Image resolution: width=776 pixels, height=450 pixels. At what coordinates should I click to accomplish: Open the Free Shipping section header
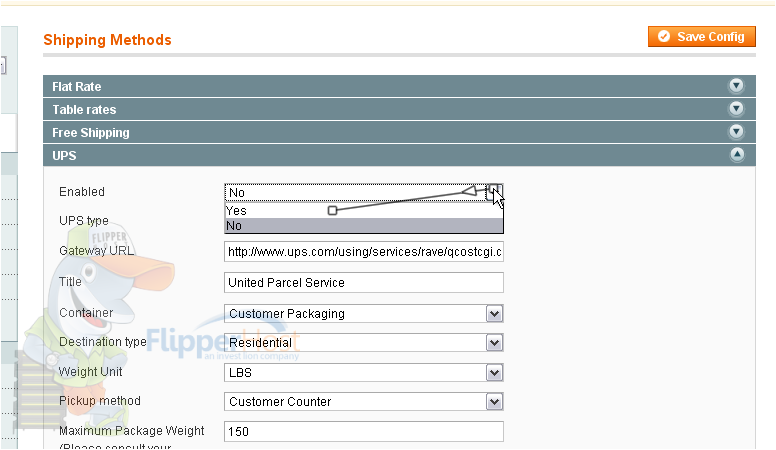(399, 132)
